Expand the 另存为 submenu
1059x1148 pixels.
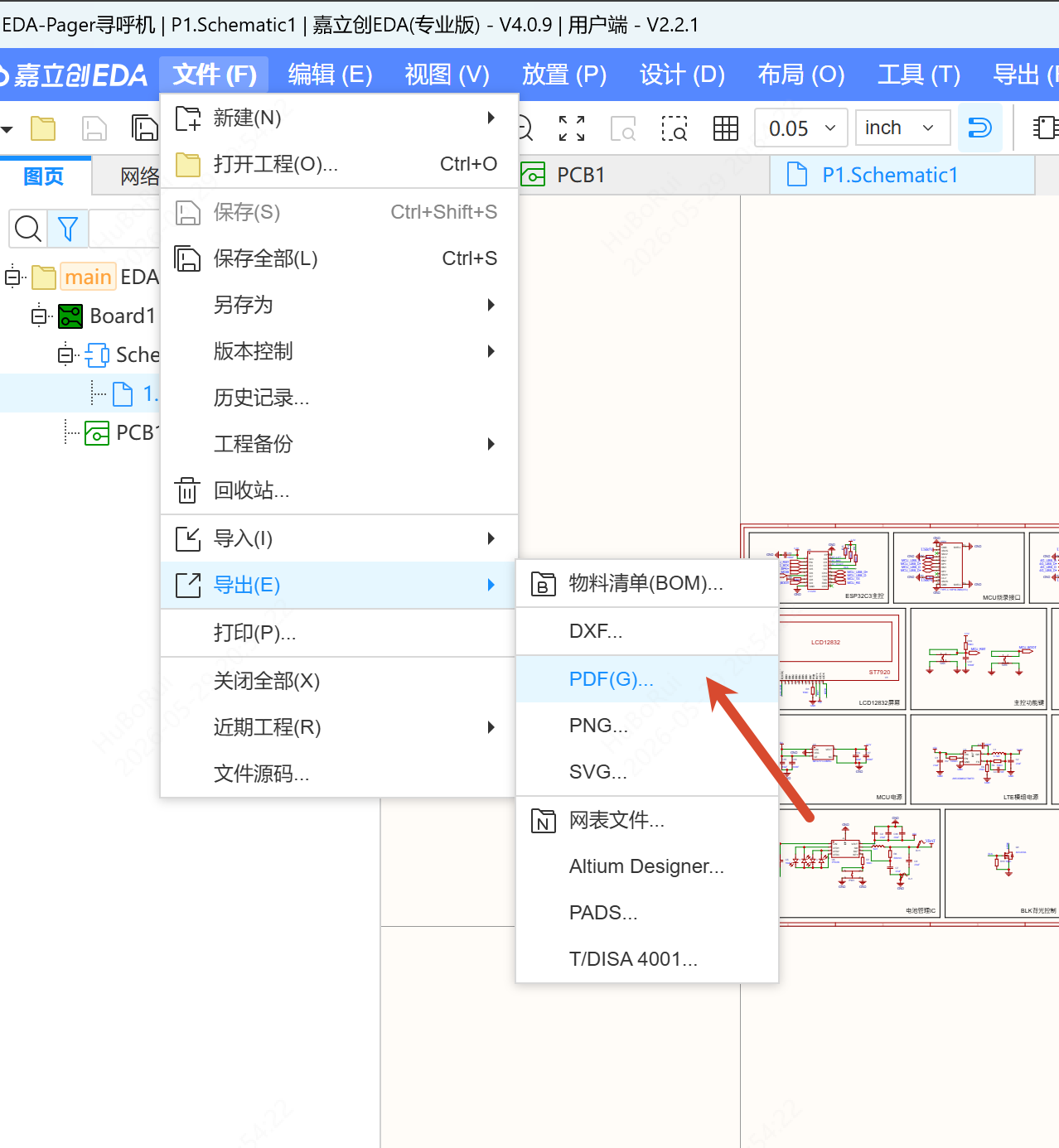click(x=339, y=305)
